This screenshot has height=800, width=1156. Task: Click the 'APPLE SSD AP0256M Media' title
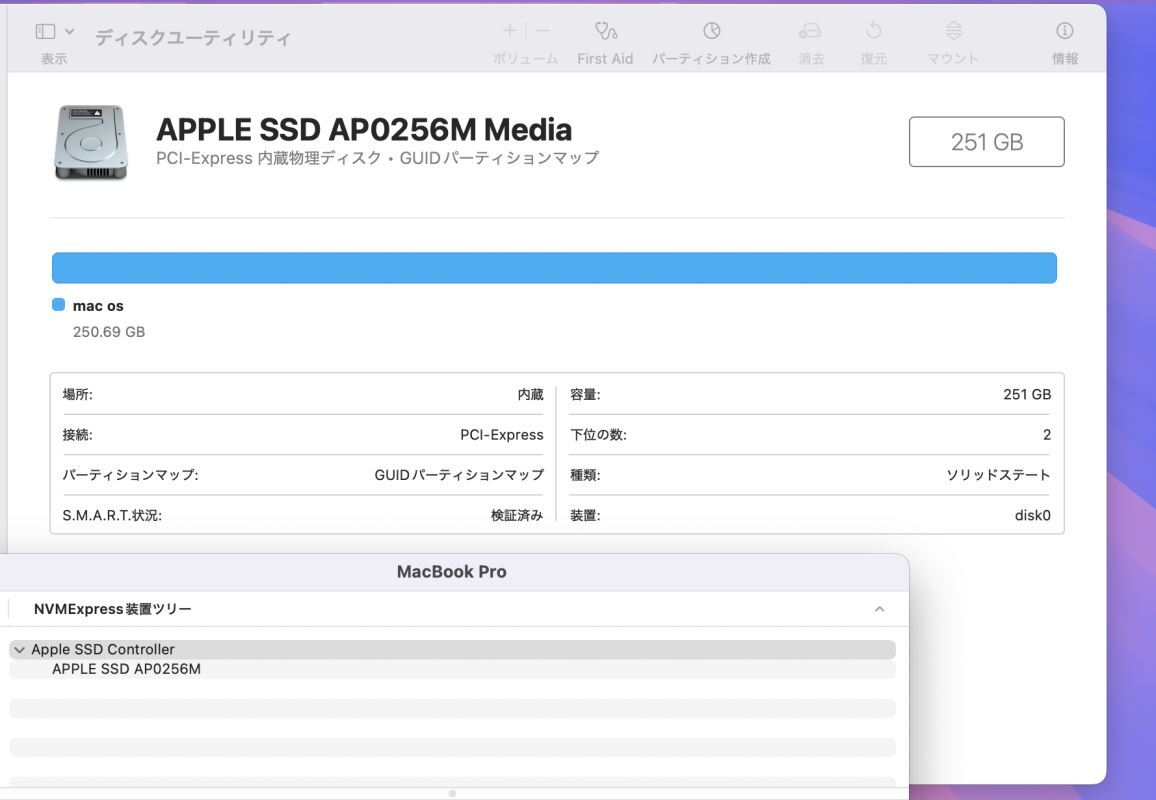coord(364,130)
